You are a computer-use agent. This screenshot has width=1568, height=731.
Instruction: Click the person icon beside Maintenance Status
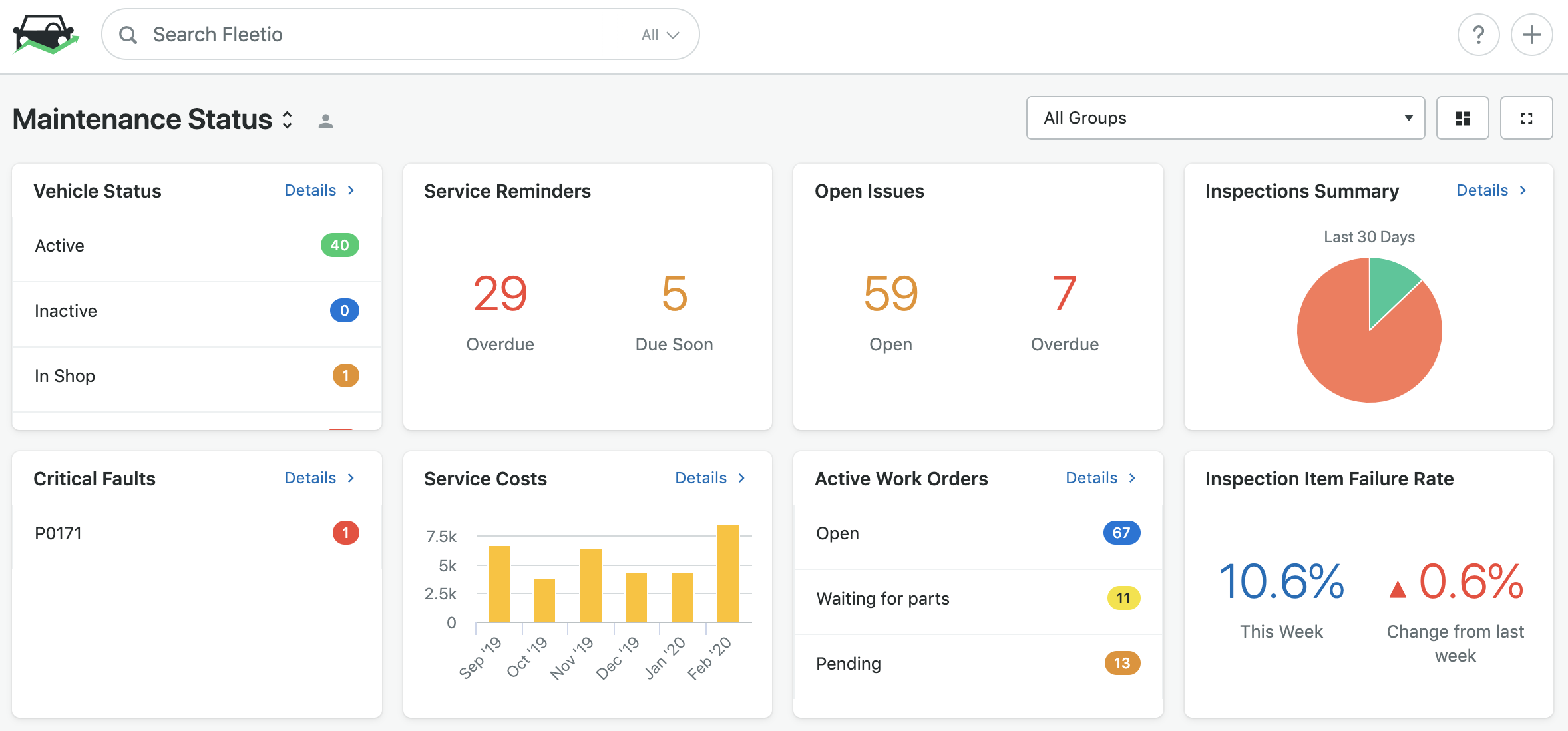[325, 121]
